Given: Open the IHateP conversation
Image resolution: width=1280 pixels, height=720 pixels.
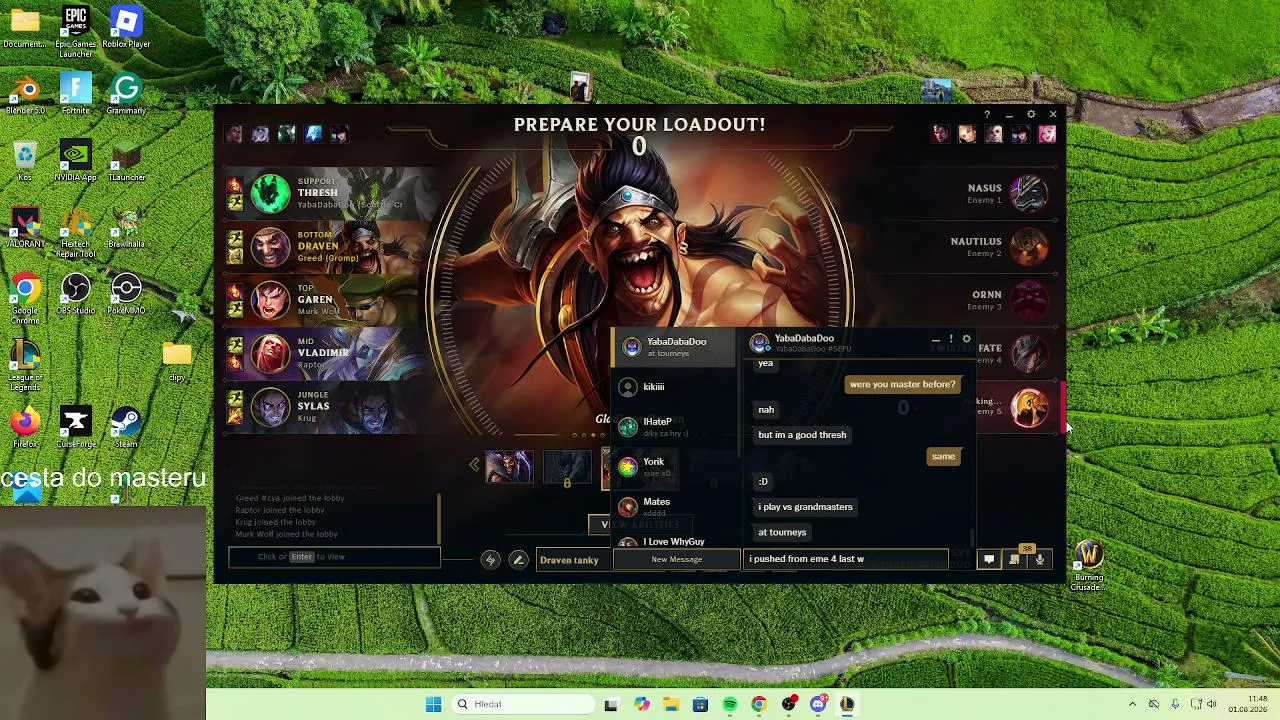Looking at the screenshot, I should click(x=675, y=427).
